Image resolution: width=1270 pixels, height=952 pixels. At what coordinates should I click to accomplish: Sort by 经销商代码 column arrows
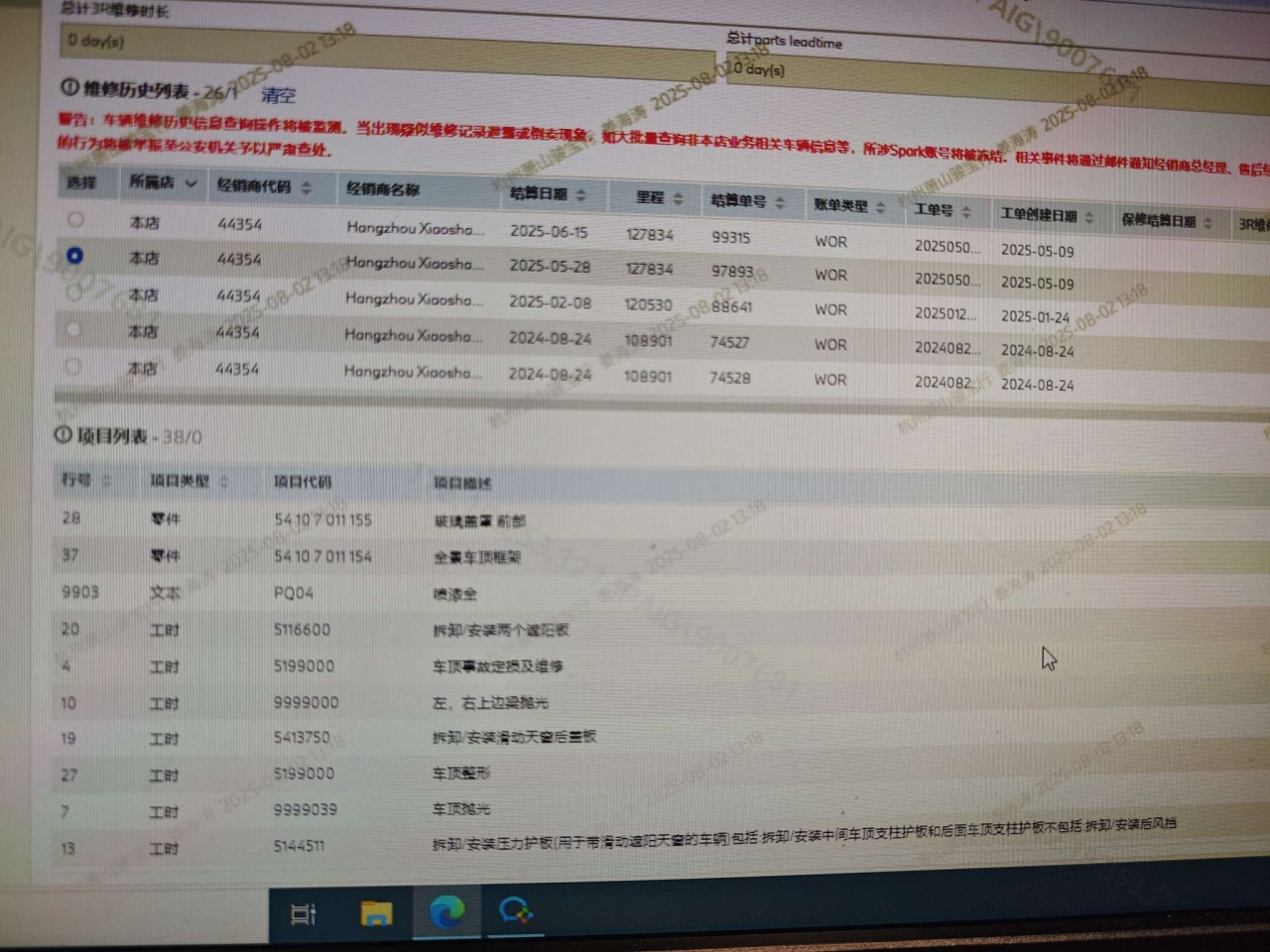307,187
